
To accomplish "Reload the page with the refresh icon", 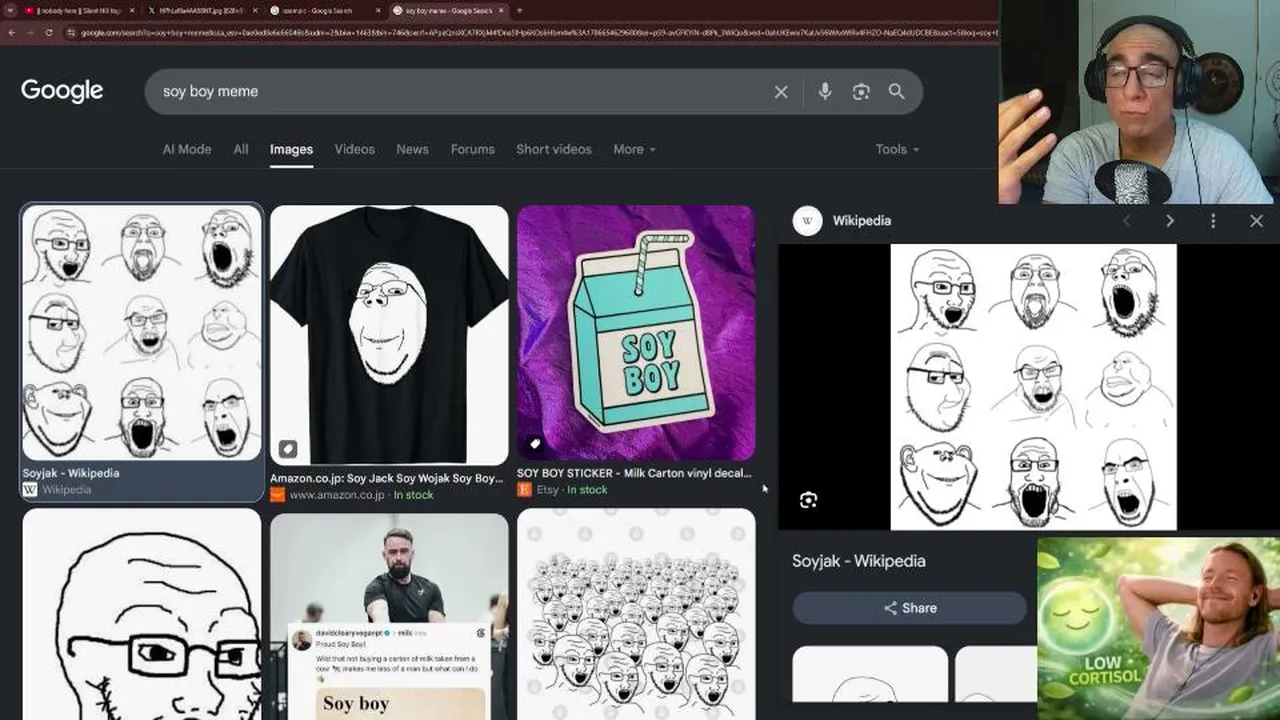I will (49, 33).
